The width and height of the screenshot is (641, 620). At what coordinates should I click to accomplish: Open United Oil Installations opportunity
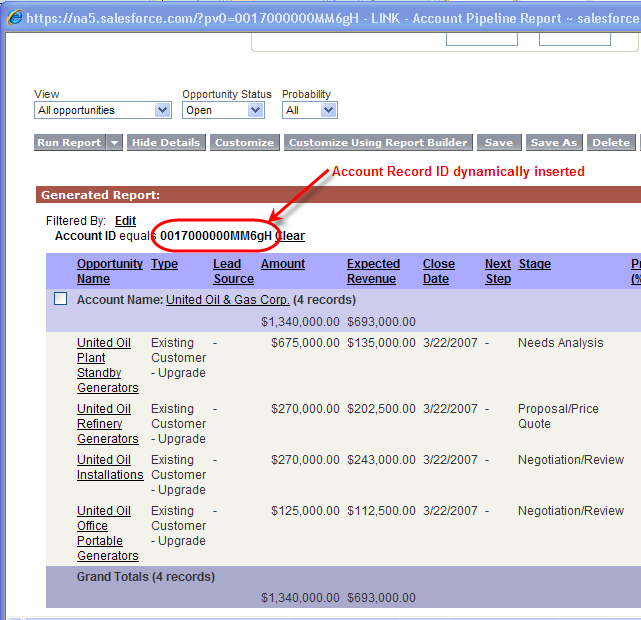[110, 467]
